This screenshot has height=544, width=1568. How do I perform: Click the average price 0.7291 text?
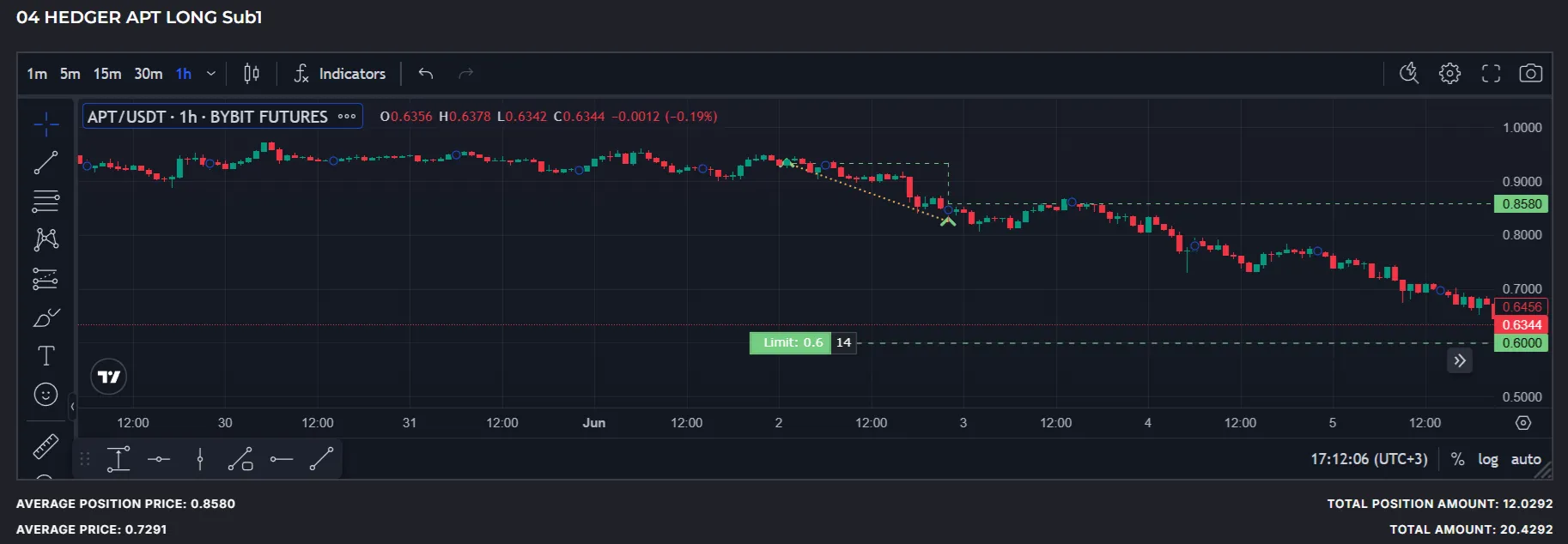91,529
